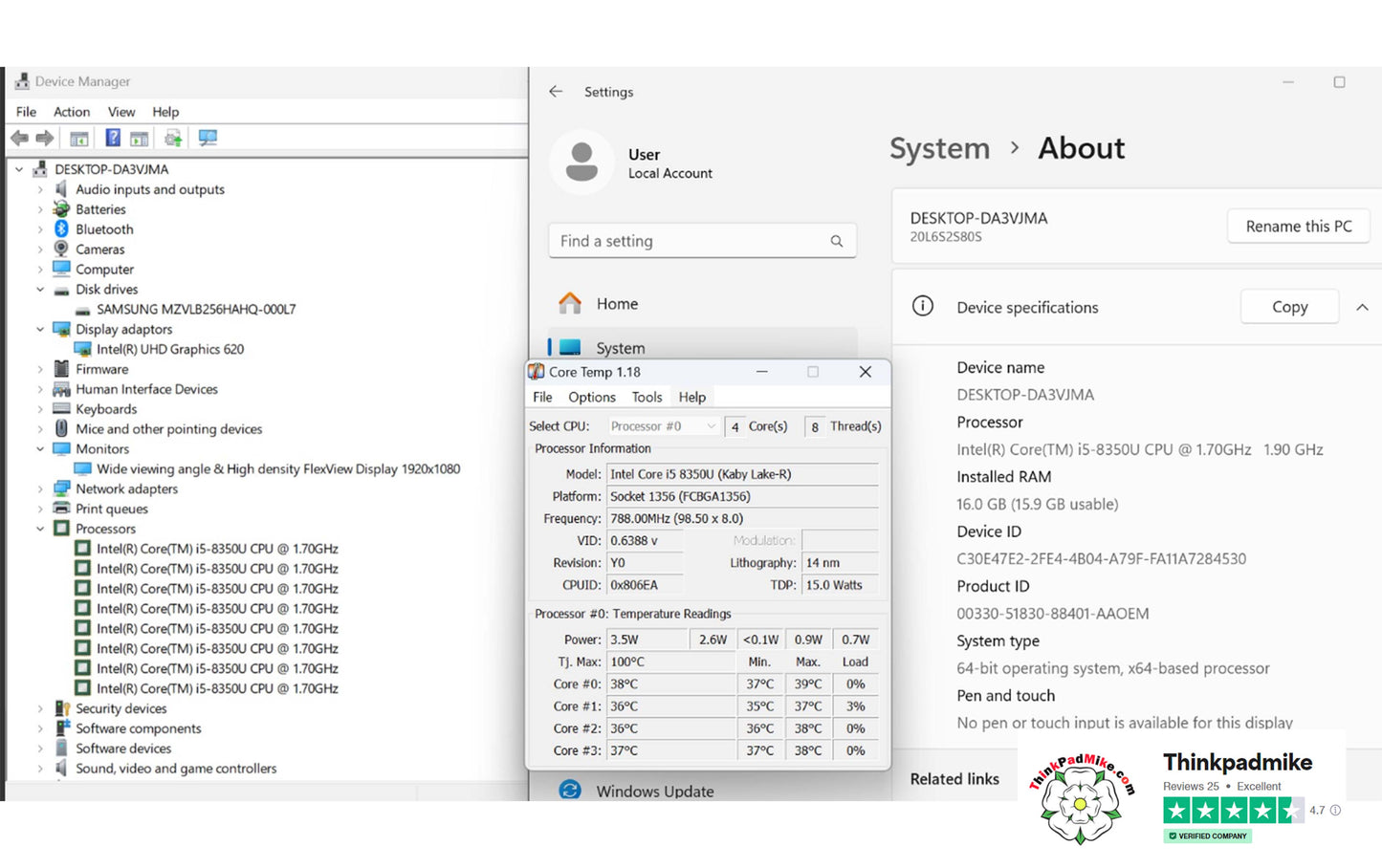Copy the device specifications with Copy button

pos(1289,307)
